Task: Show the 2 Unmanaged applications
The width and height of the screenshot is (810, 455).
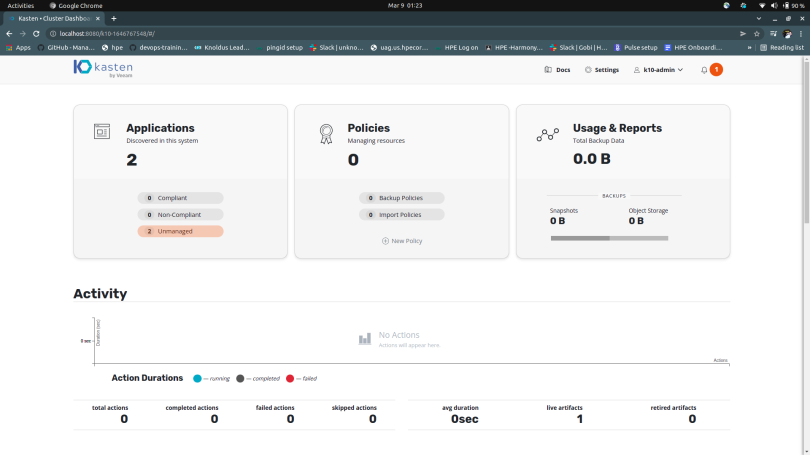Action: pos(180,231)
